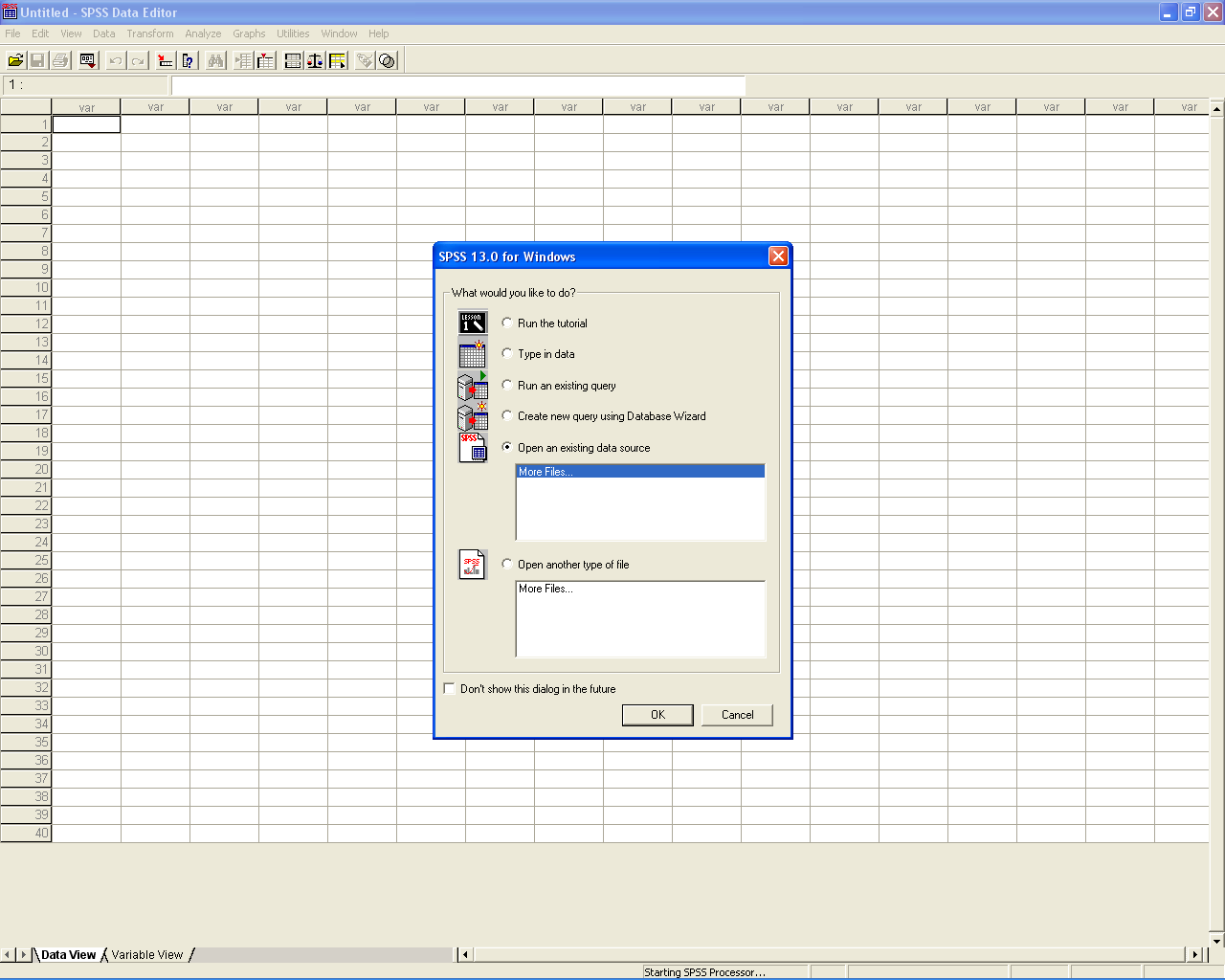Click the cell editor input bar
Screen dimensions: 1225x980
458,85
